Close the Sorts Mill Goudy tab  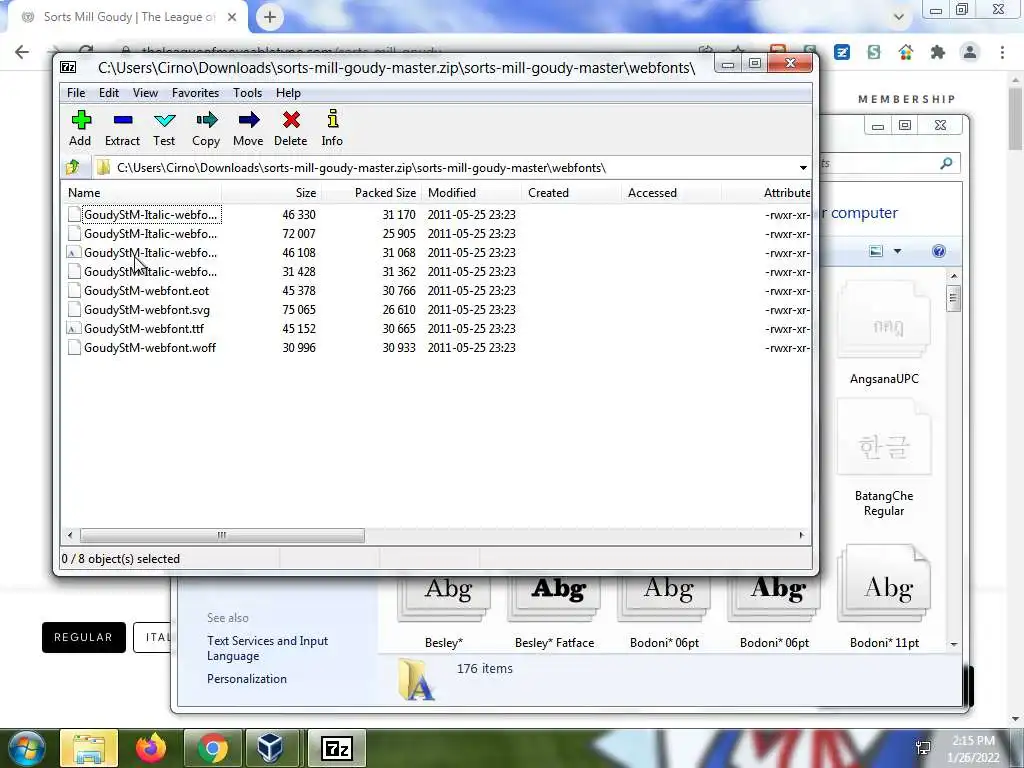(x=232, y=17)
